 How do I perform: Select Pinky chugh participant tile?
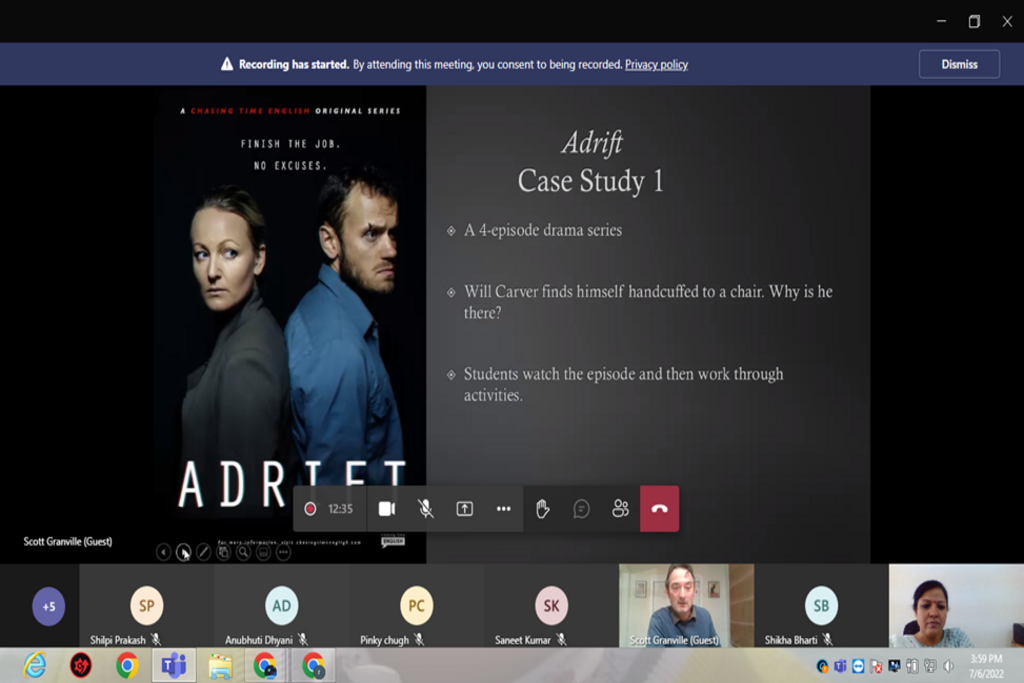(x=416, y=606)
